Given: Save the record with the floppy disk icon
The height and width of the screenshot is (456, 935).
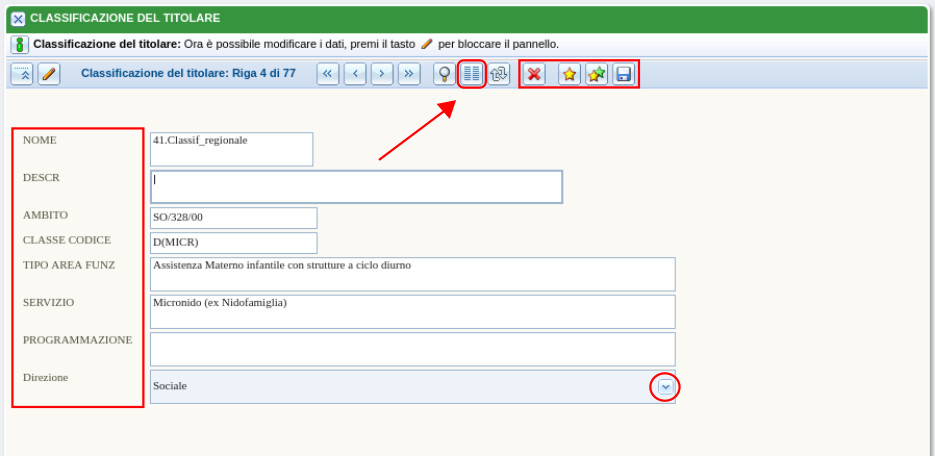Looking at the screenshot, I should pos(623,74).
